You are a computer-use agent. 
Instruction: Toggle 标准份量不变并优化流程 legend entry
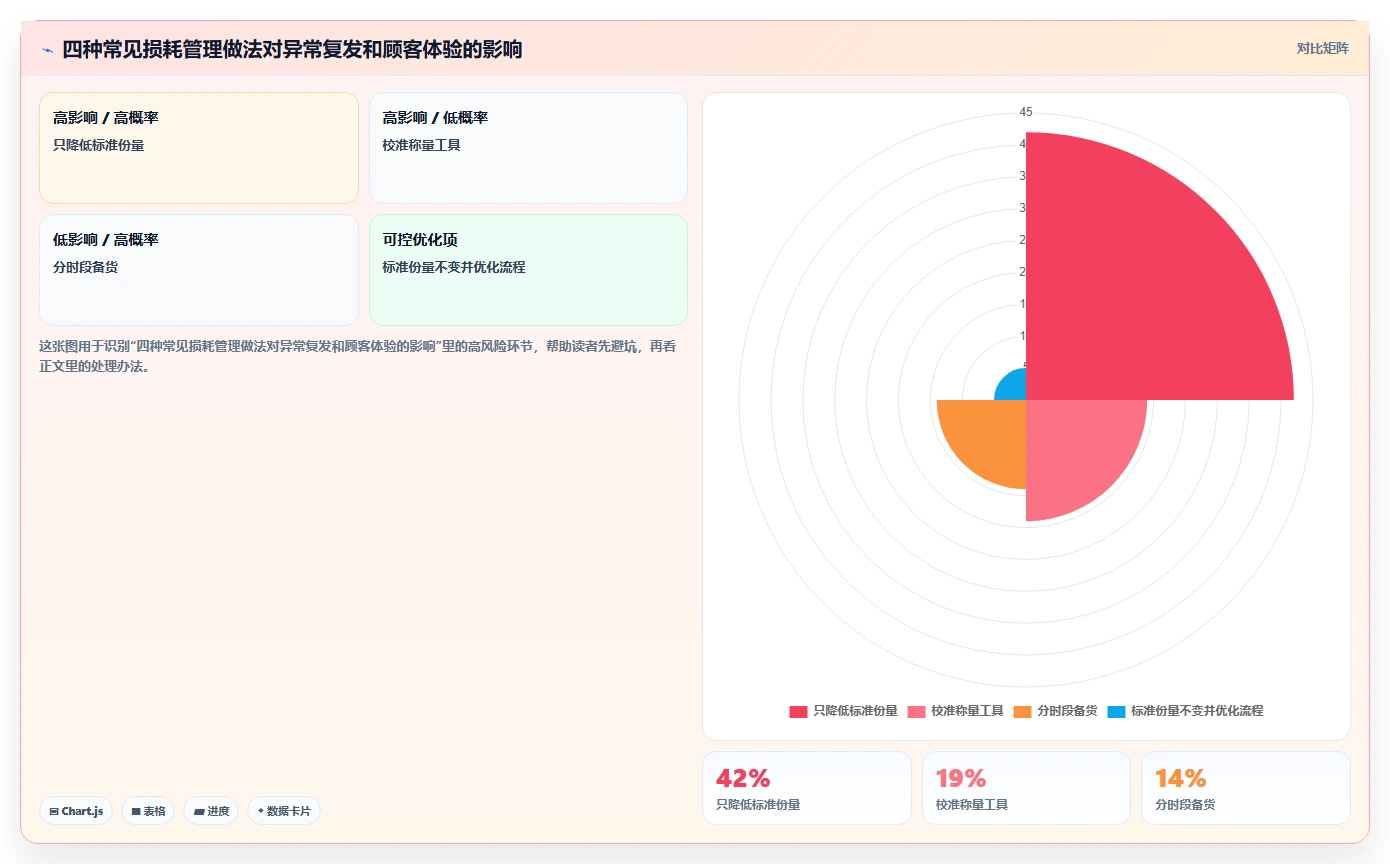[x=1185, y=711]
